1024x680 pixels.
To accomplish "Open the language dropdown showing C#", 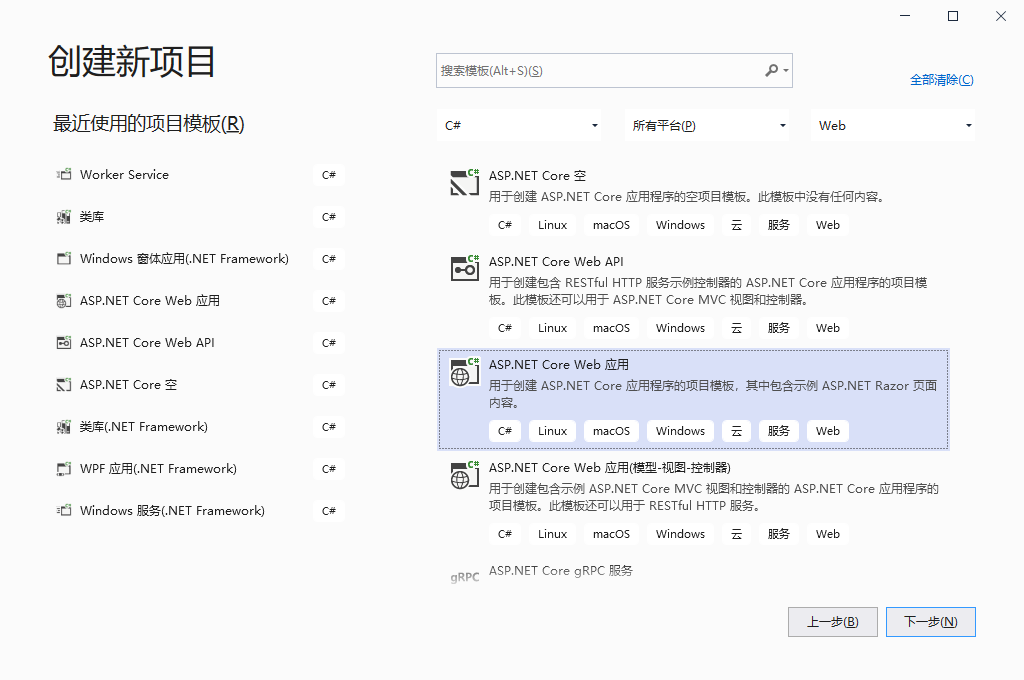I will [x=520, y=125].
